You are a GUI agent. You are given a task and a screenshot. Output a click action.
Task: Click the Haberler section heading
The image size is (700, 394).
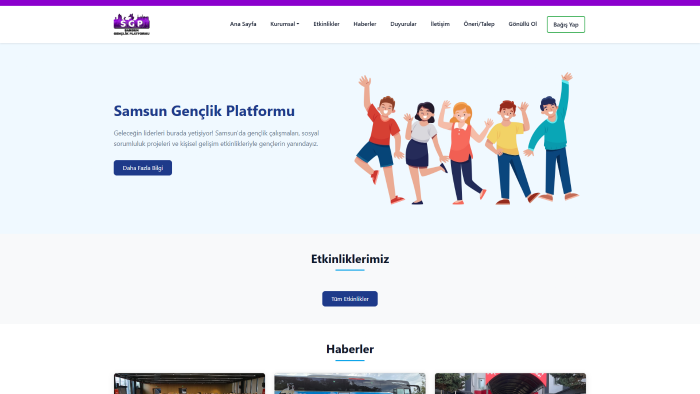point(350,349)
